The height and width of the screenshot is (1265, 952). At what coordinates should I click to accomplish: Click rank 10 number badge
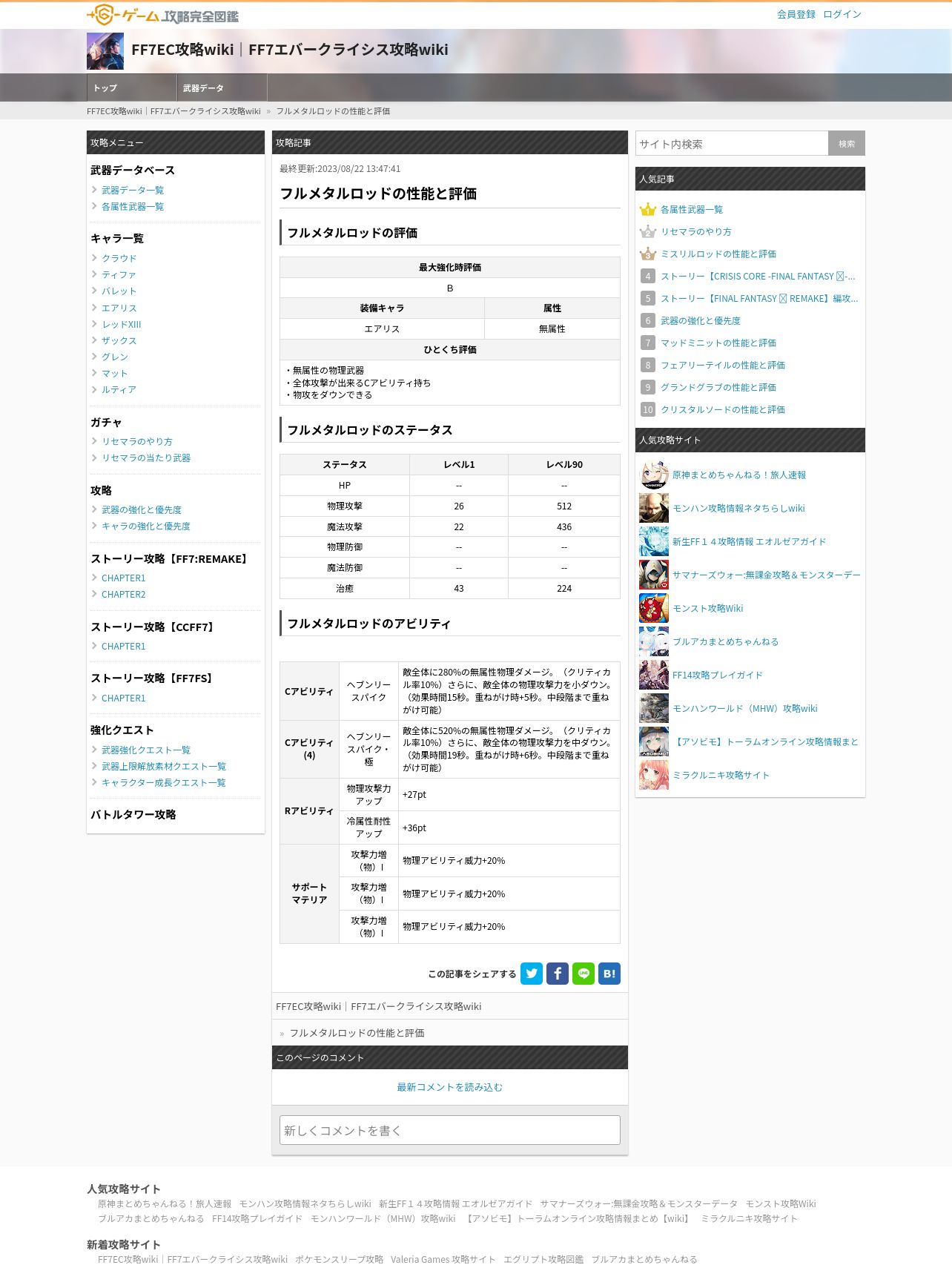tap(648, 410)
